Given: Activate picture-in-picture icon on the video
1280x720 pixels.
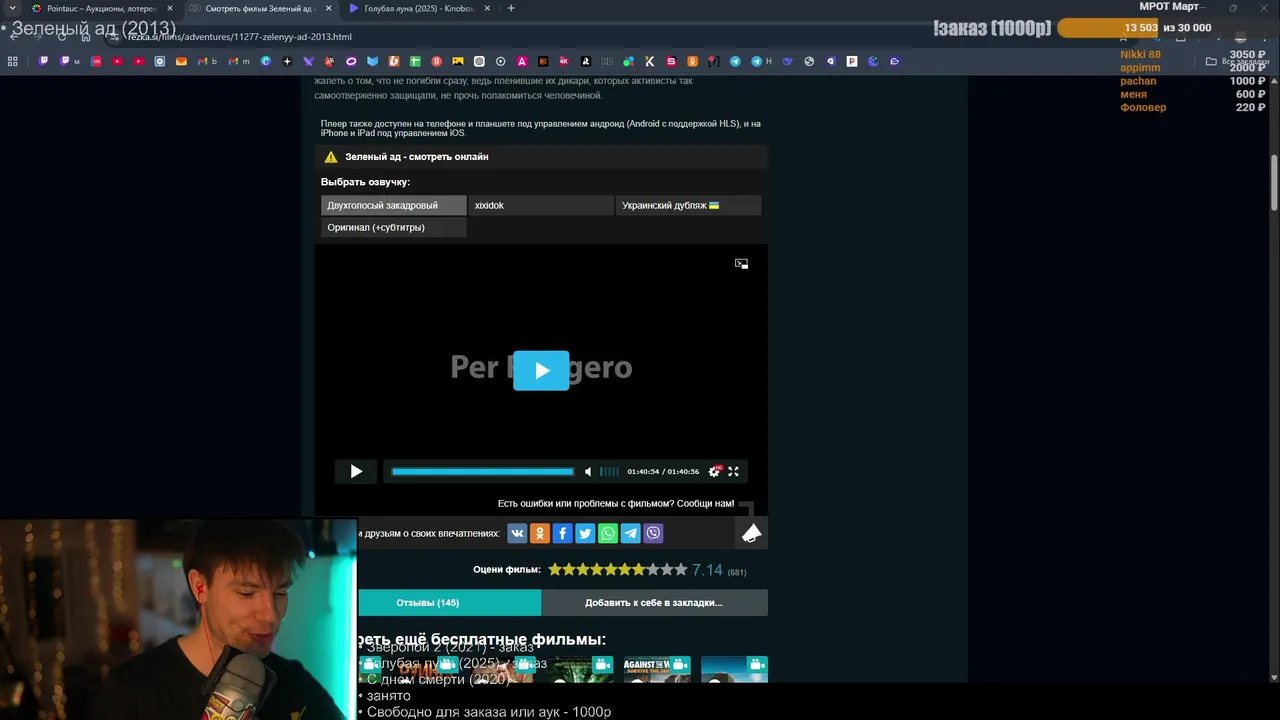Looking at the screenshot, I should pos(741,264).
